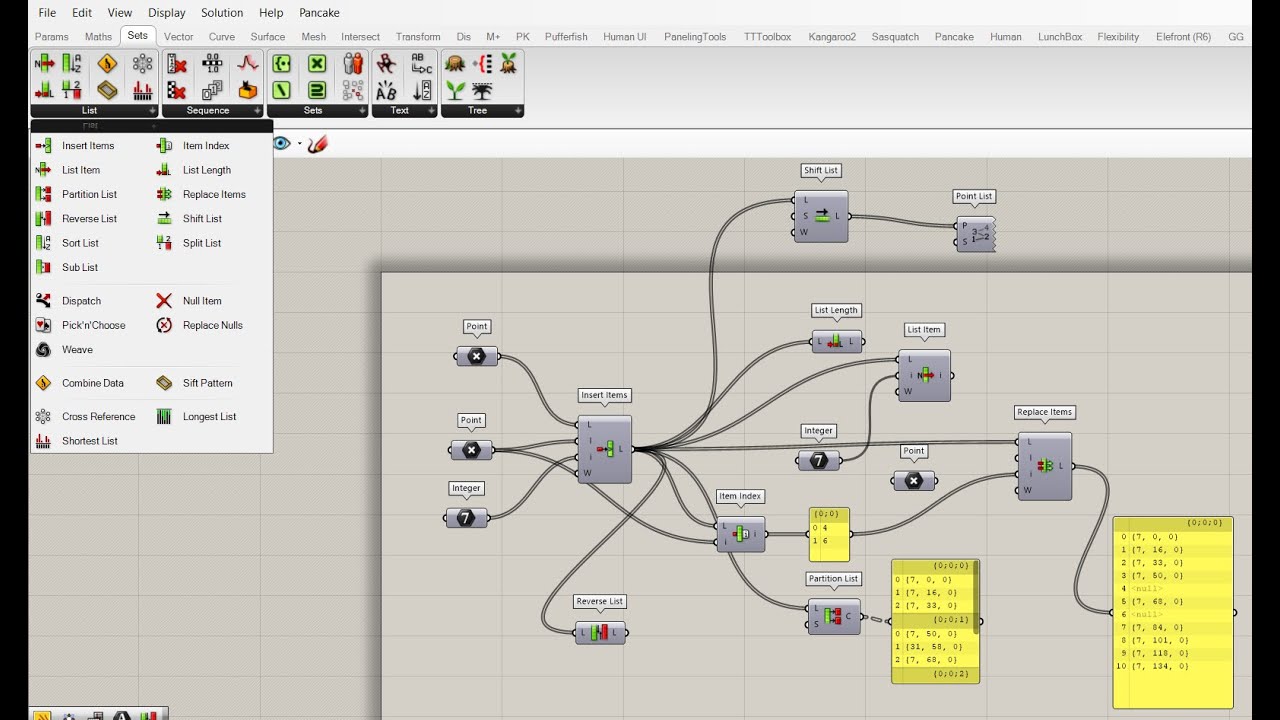Screen dimensions: 1280x720
Task: Toggle the preview eye icon
Action: pos(282,144)
